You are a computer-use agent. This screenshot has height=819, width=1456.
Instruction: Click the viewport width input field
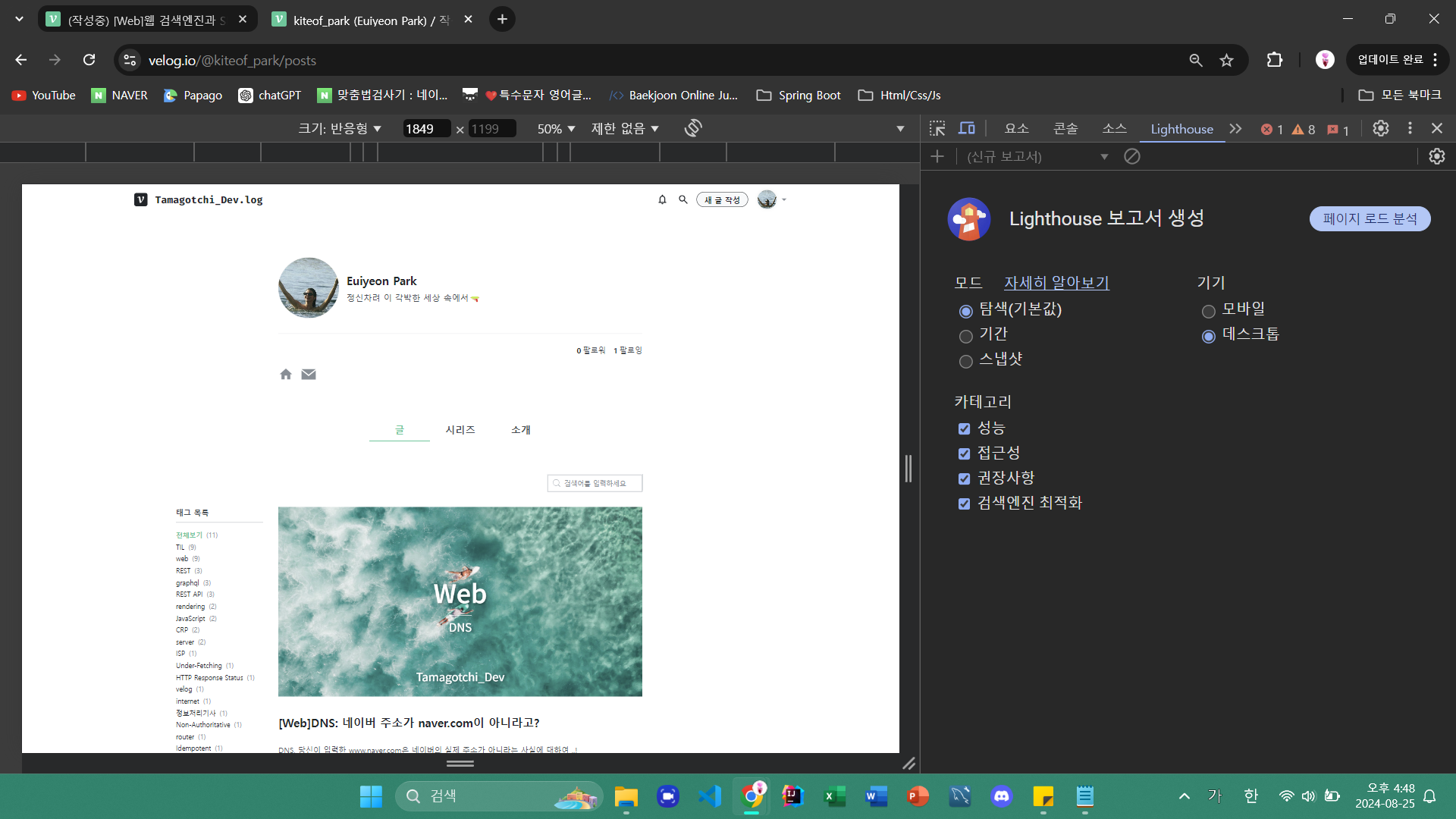pos(425,129)
